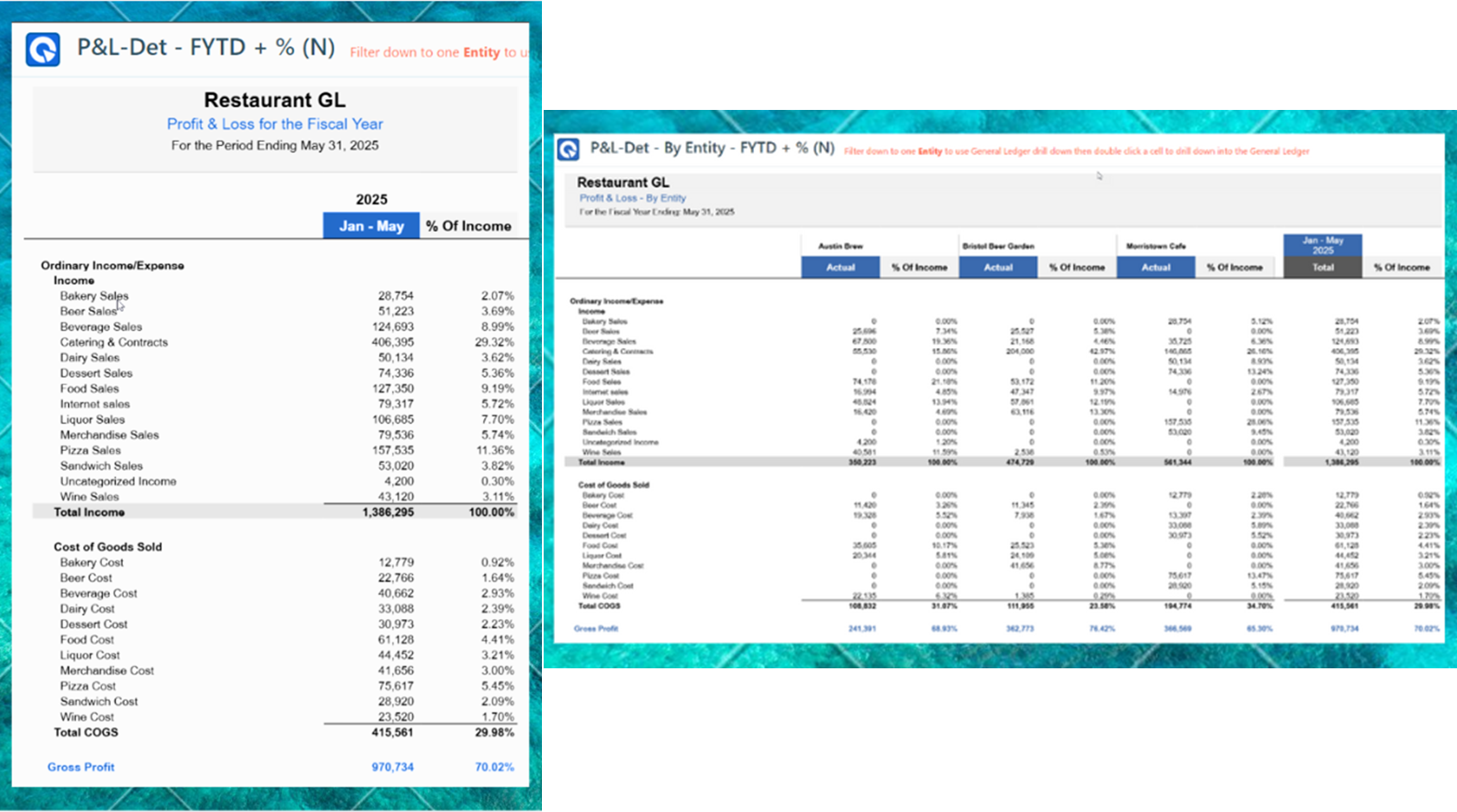Select the Bakery Sales row label
The width and height of the screenshot is (1457, 812).
click(93, 296)
